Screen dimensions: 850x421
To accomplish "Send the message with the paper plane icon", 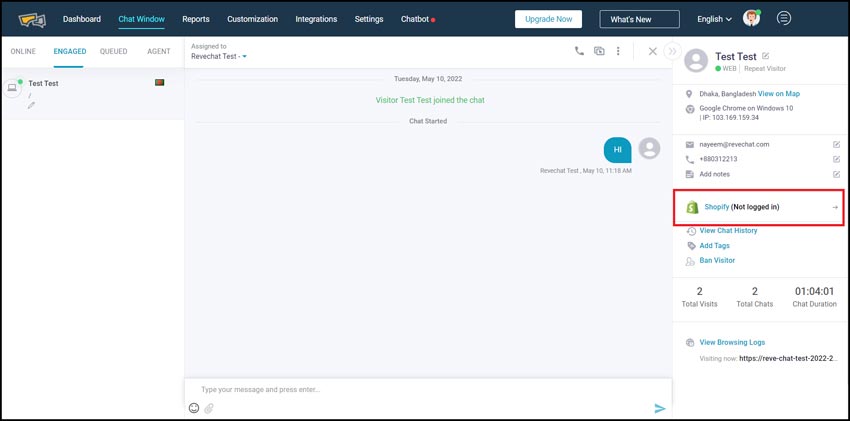I will (659, 408).
